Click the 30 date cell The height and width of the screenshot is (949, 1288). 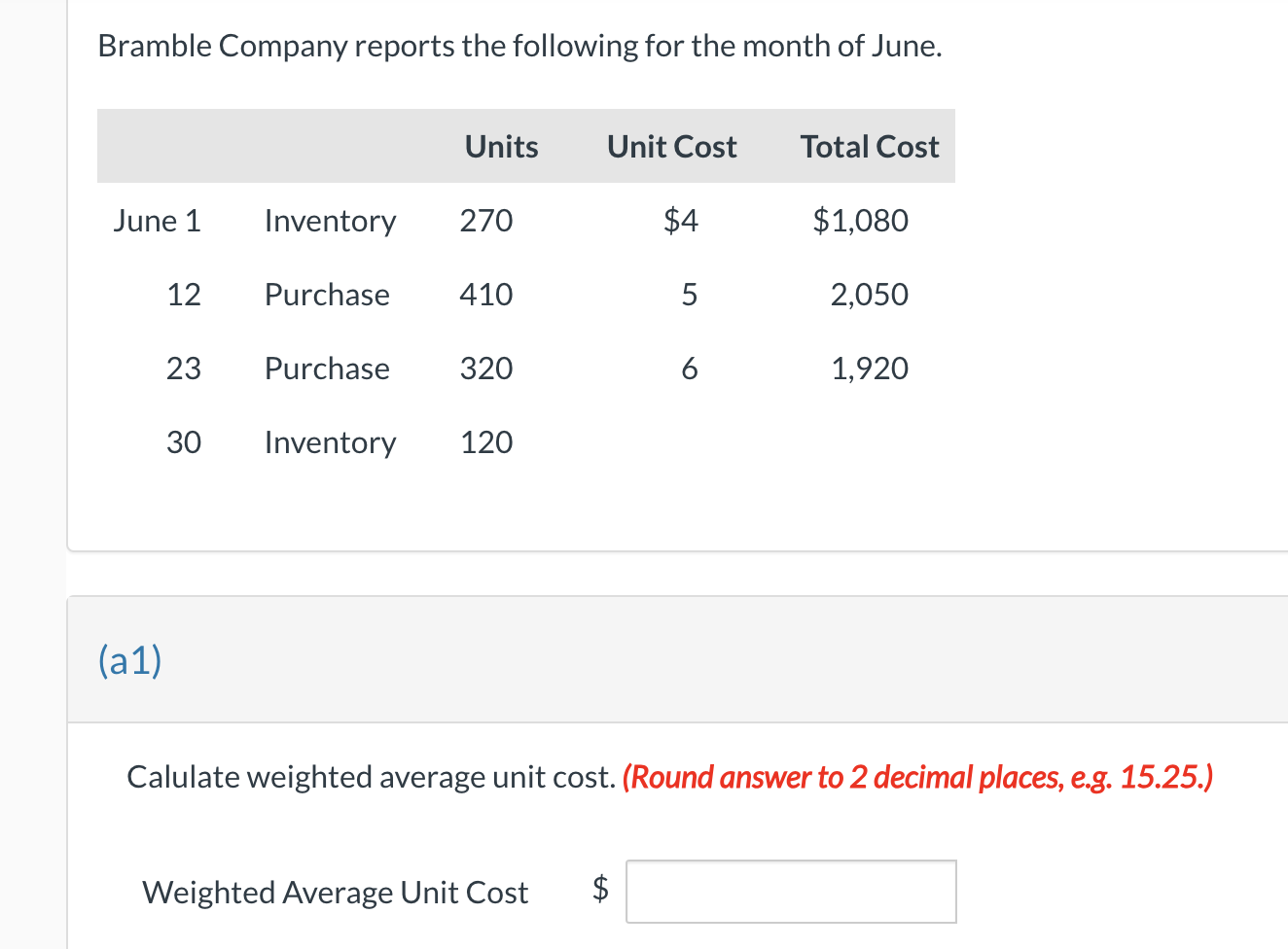point(184,442)
